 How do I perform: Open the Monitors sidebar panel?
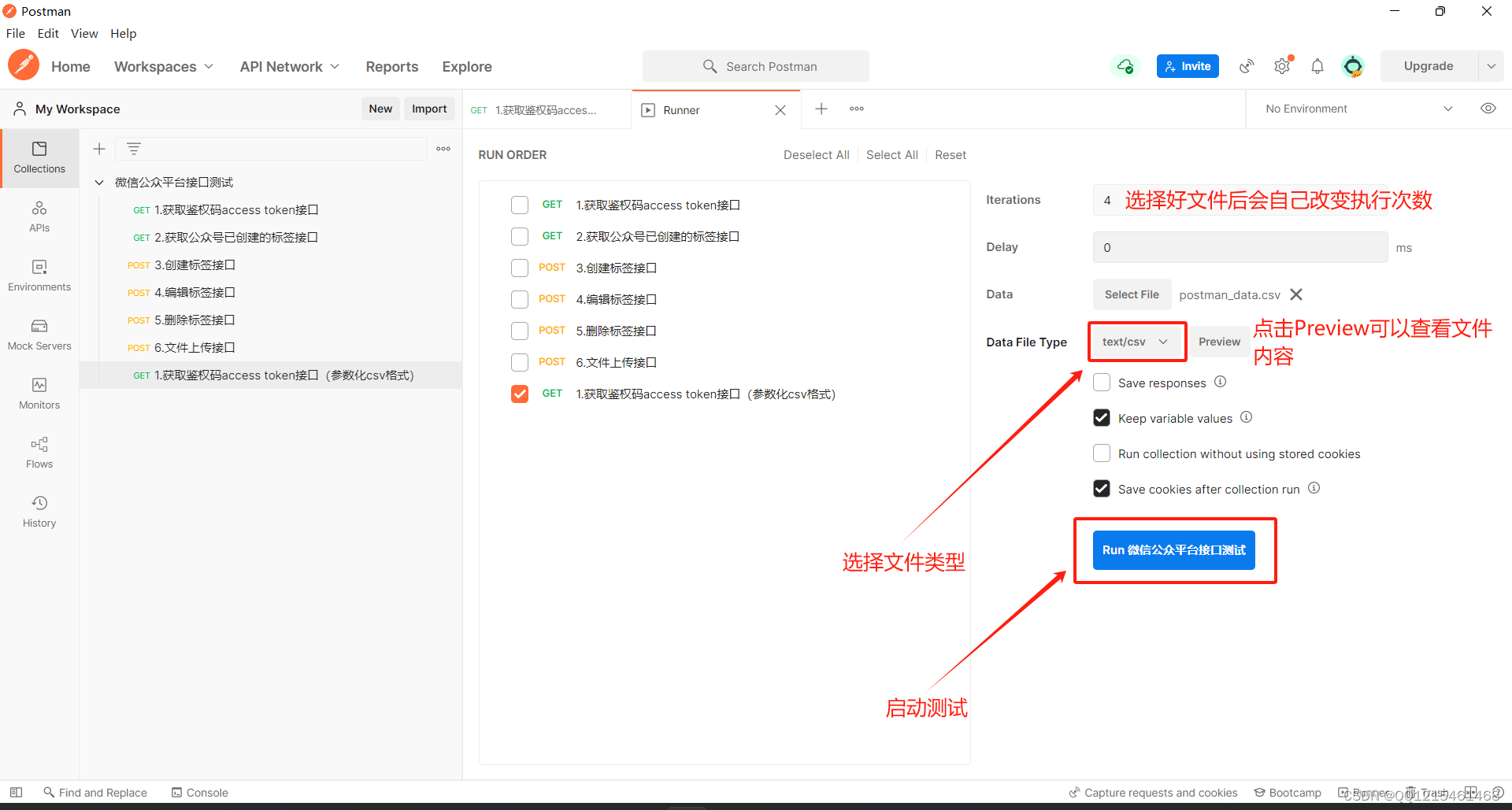point(39,394)
